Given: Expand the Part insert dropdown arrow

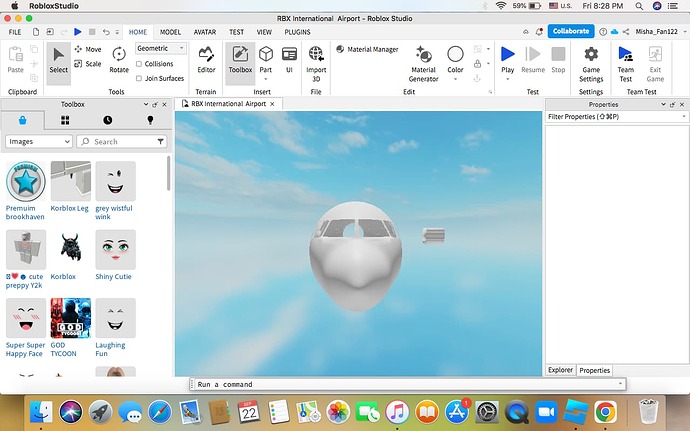Looking at the screenshot, I should point(266,79).
